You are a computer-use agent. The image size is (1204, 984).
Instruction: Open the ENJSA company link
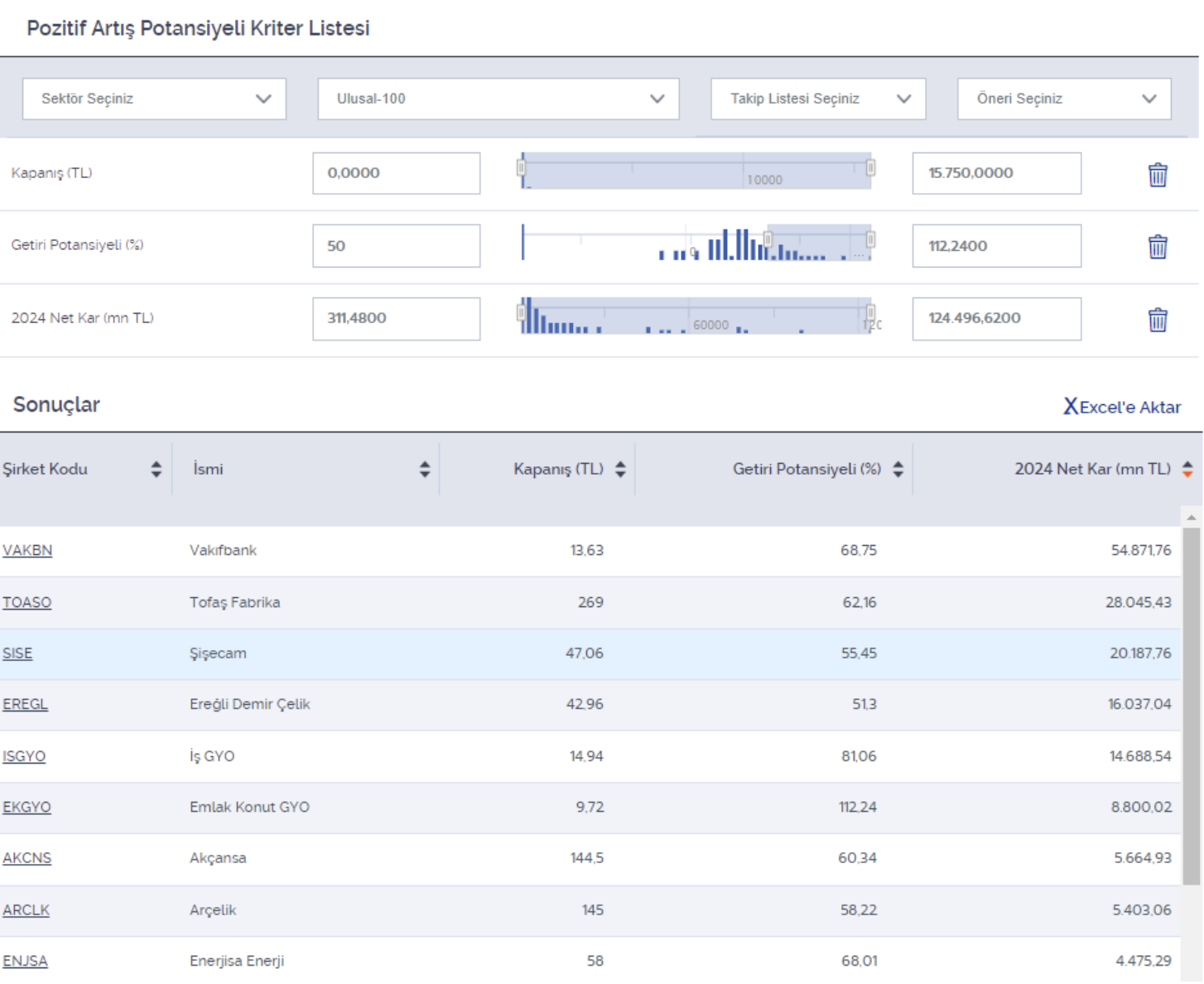click(25, 962)
